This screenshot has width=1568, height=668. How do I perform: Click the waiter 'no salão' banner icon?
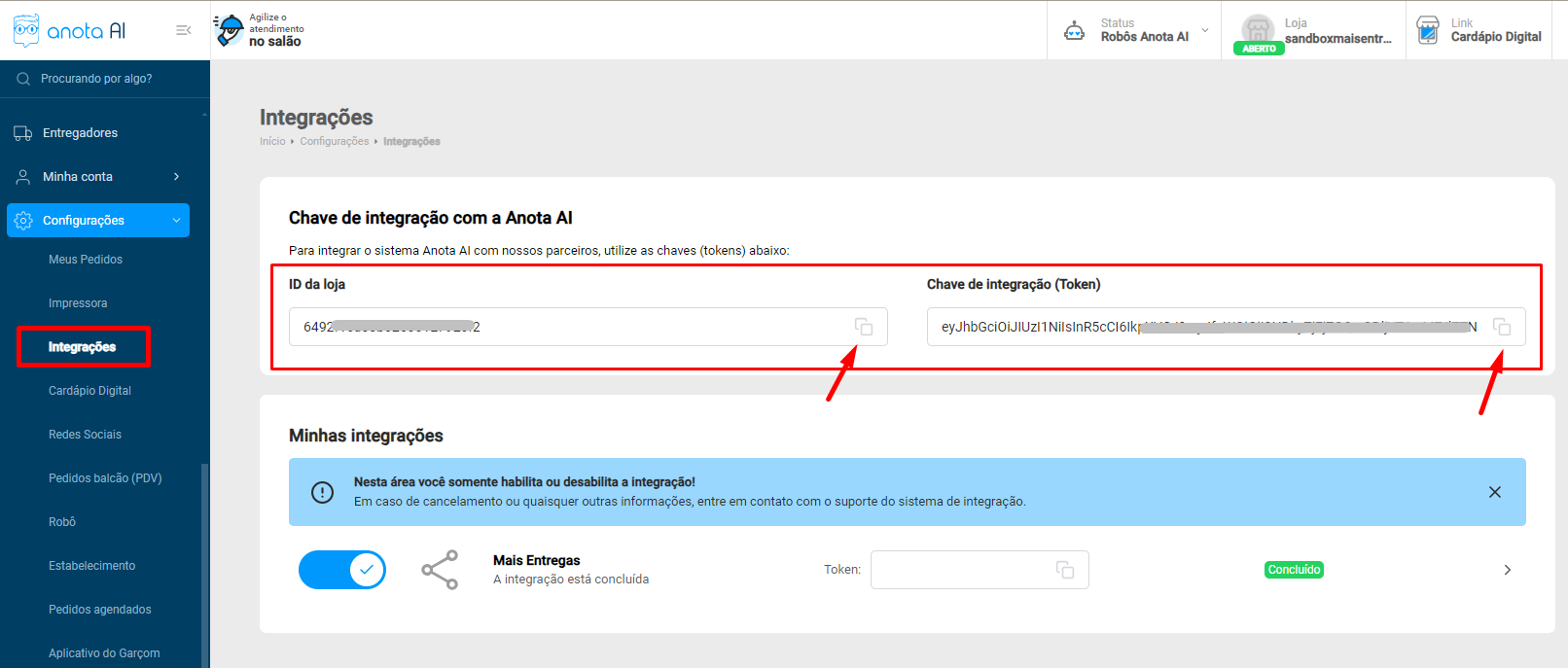(x=230, y=30)
